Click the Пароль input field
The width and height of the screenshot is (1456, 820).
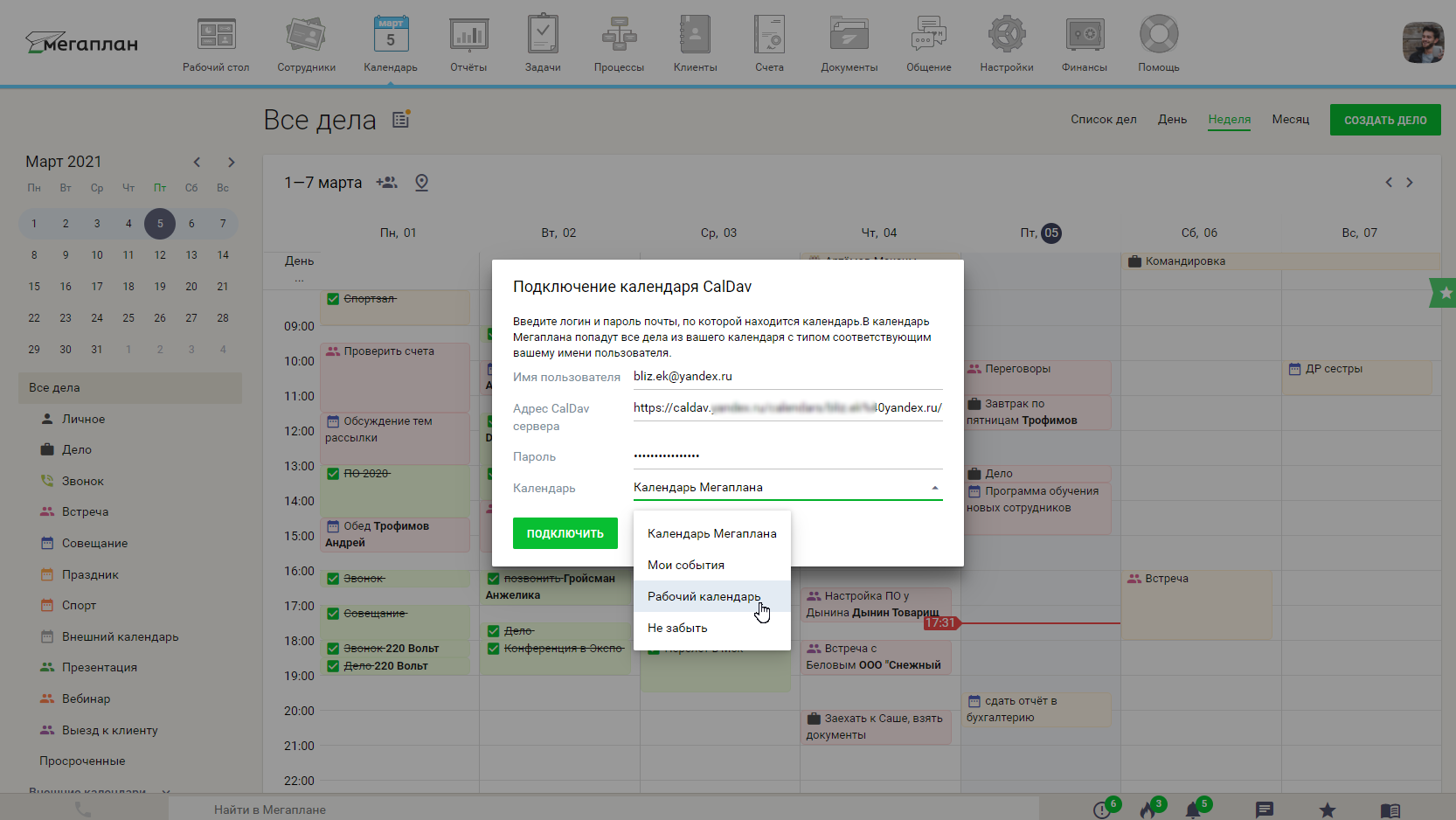click(x=787, y=455)
